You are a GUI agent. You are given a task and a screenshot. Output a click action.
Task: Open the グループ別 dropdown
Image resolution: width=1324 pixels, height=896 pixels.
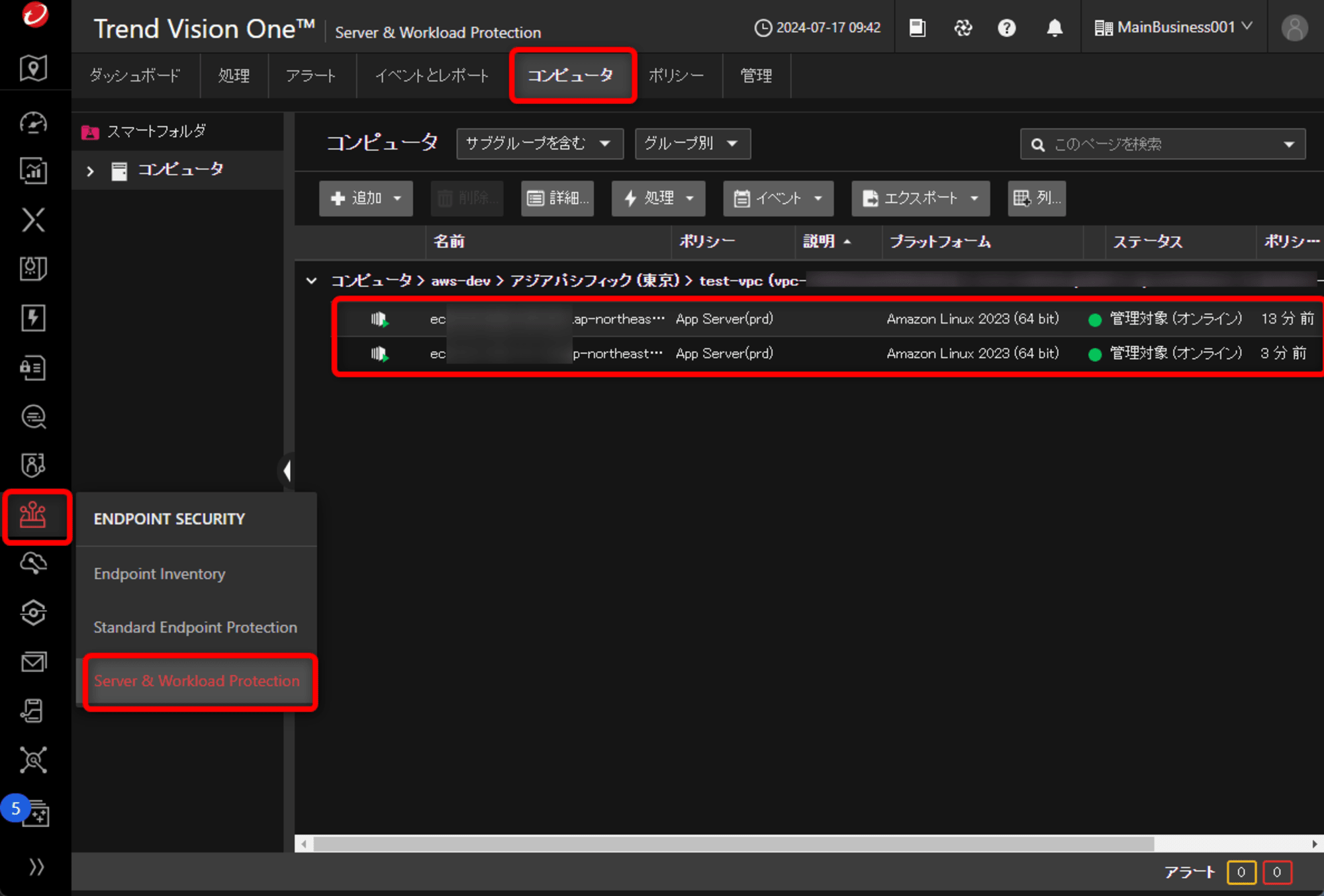[692, 144]
